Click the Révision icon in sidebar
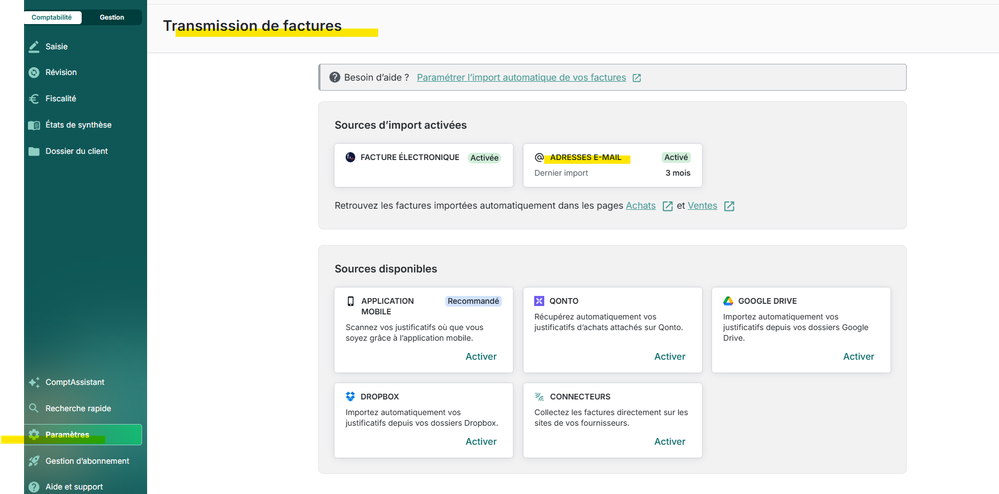This screenshot has height=494, width=999. (34, 72)
